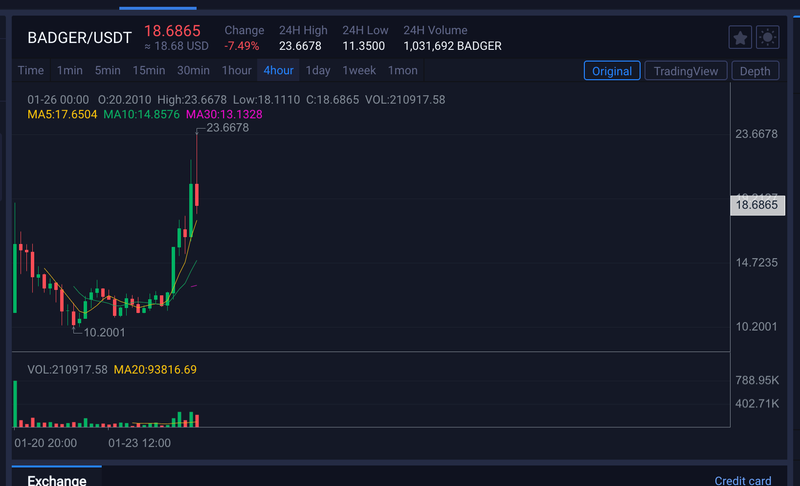Viewport: 800px width, 486px height.
Task: Switch chart to 1hour interval
Action: click(236, 70)
